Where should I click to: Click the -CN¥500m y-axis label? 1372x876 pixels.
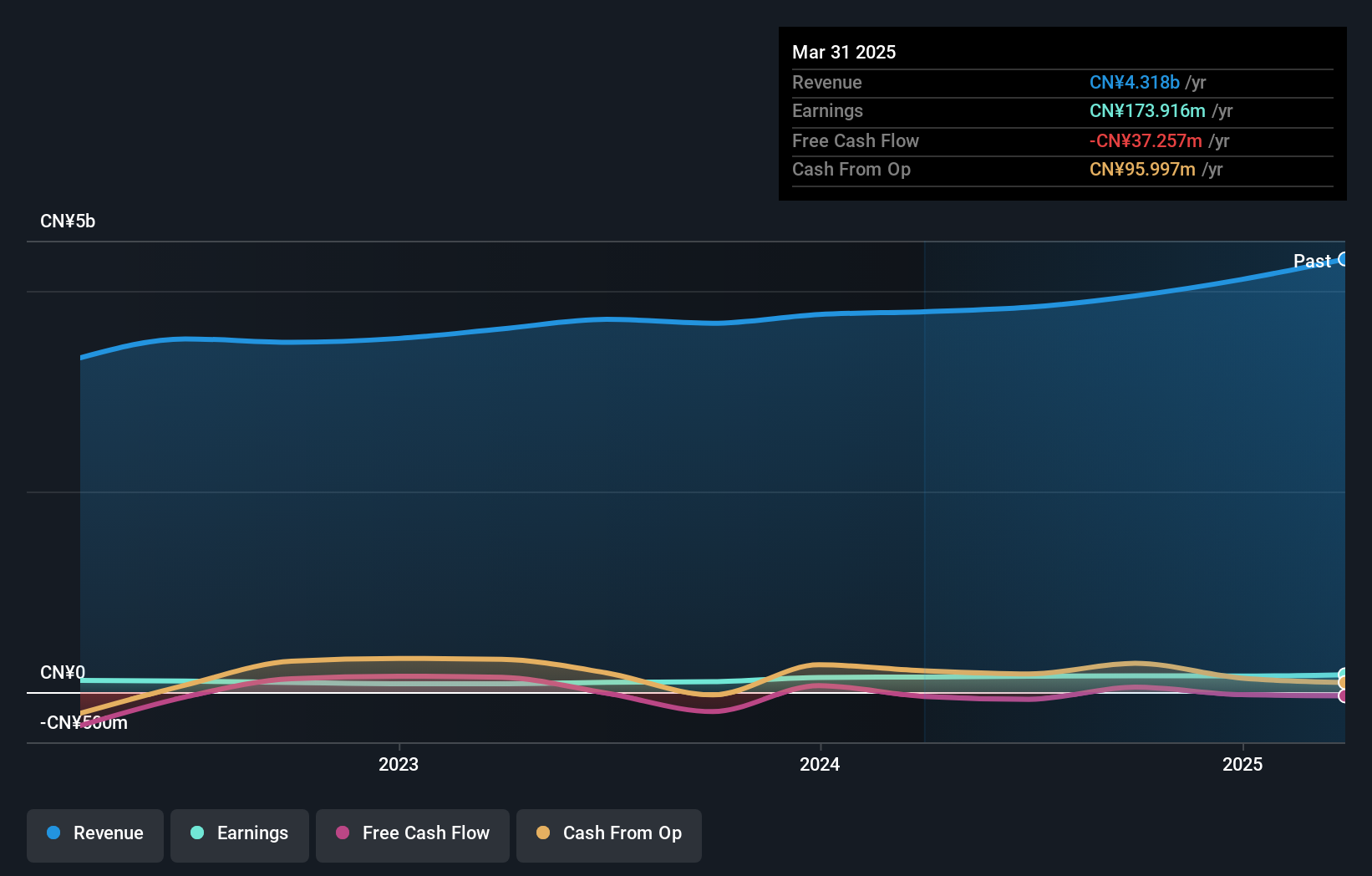pos(84,723)
